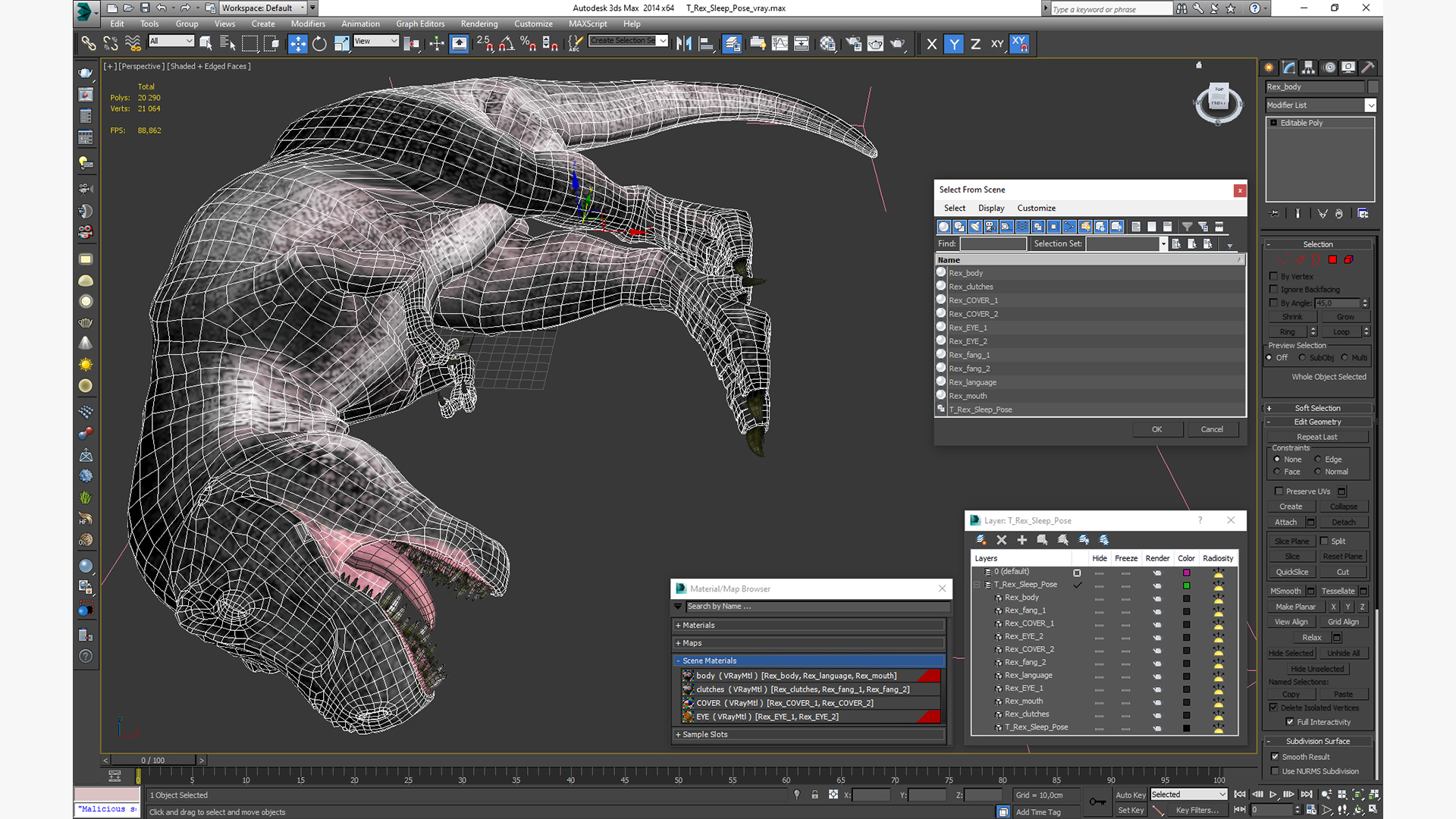Add selected objects to layer plus icon
The height and width of the screenshot is (819, 1456).
pyautogui.click(x=1021, y=540)
